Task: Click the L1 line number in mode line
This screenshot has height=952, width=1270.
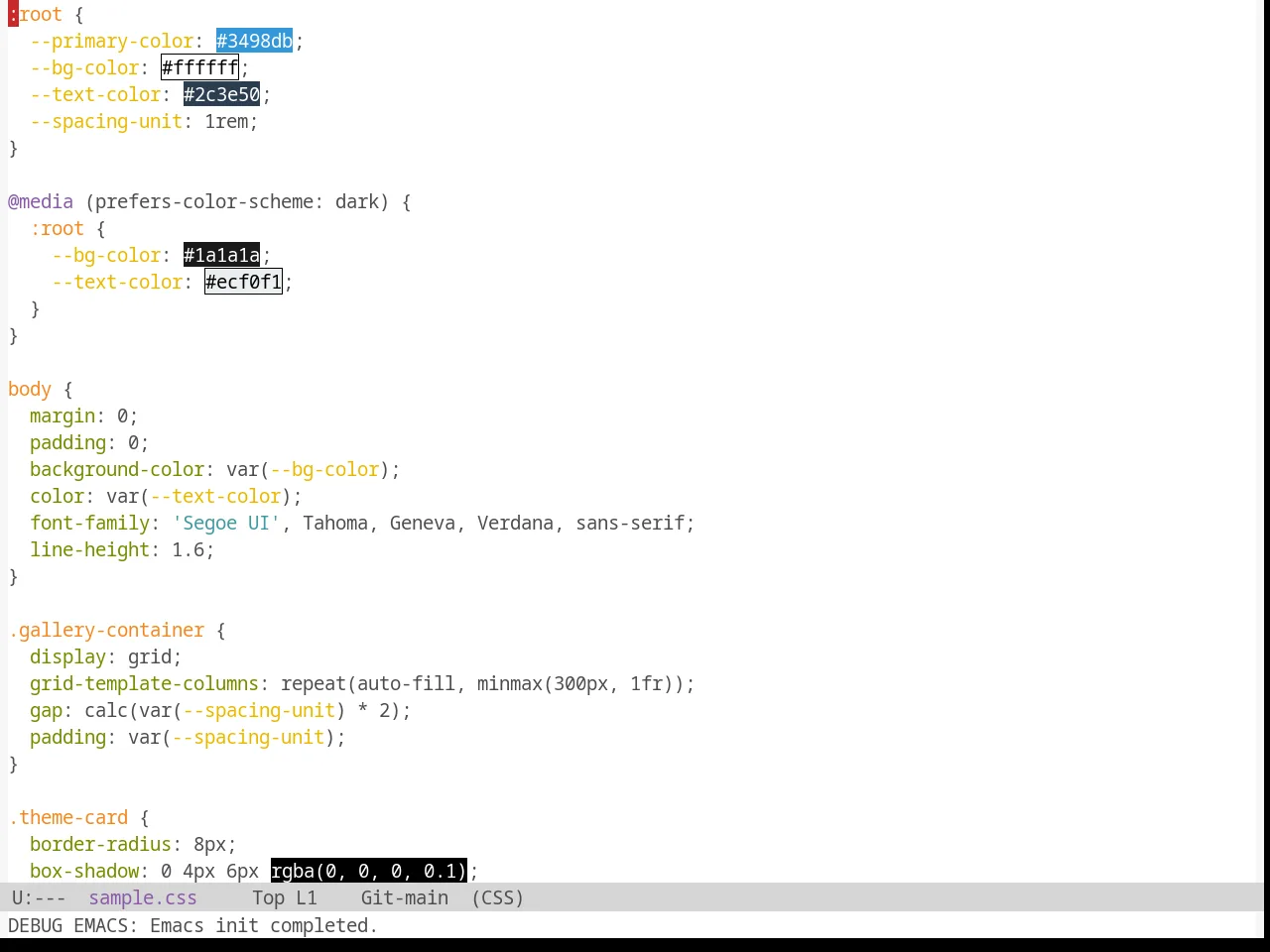Action: [x=307, y=897]
